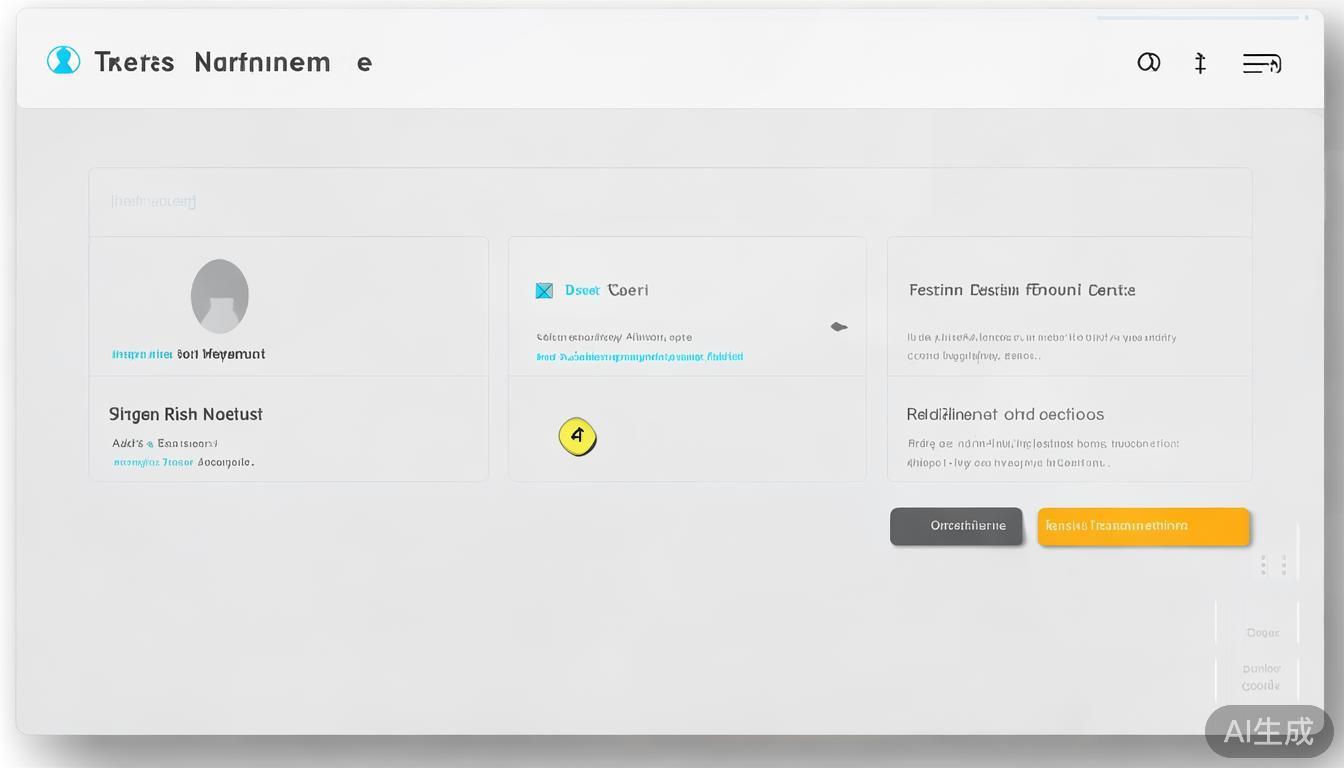Click the Tkeres Narfninem header title

[x=212, y=62]
